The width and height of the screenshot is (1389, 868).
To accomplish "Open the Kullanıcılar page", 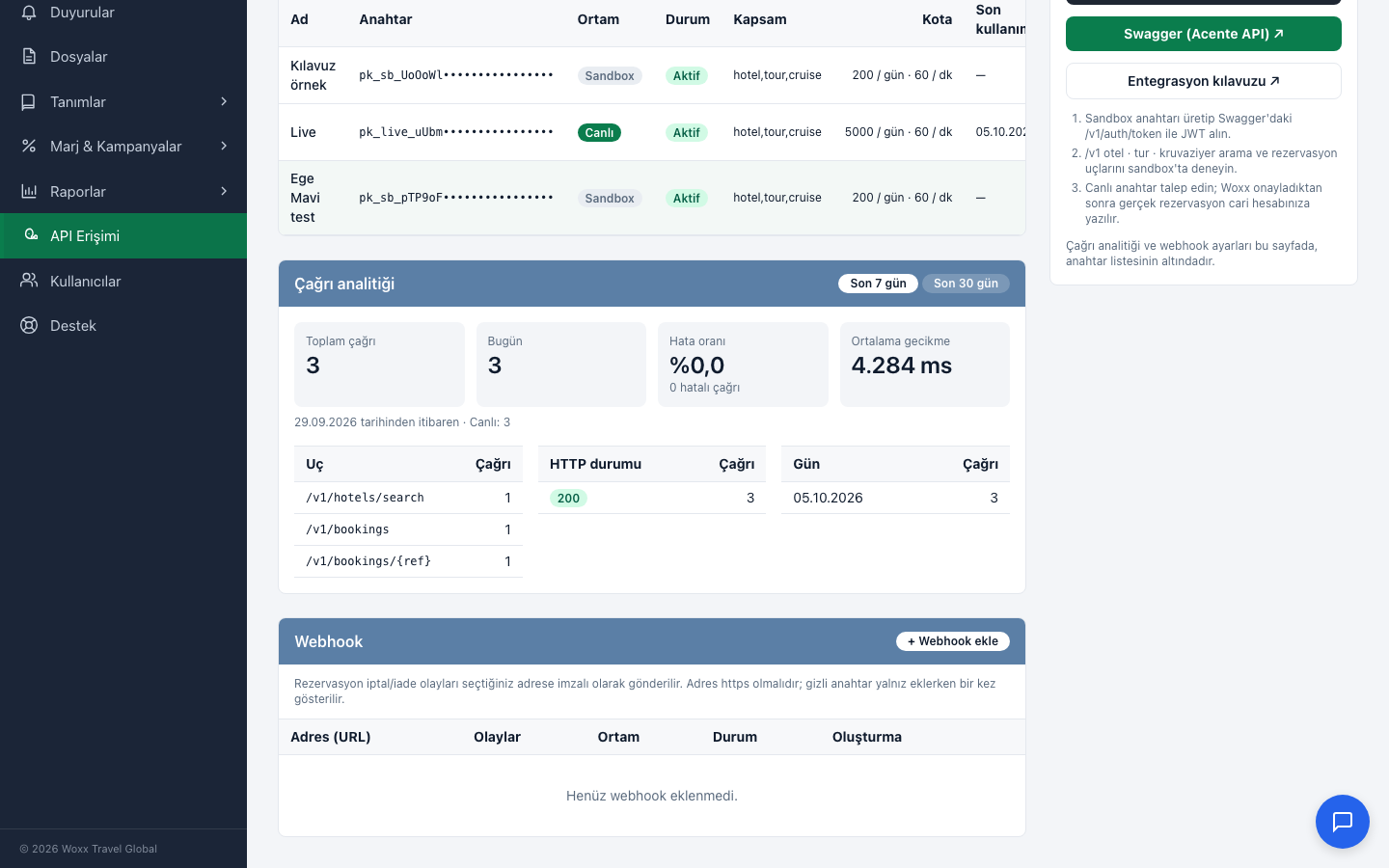I will tap(123, 281).
